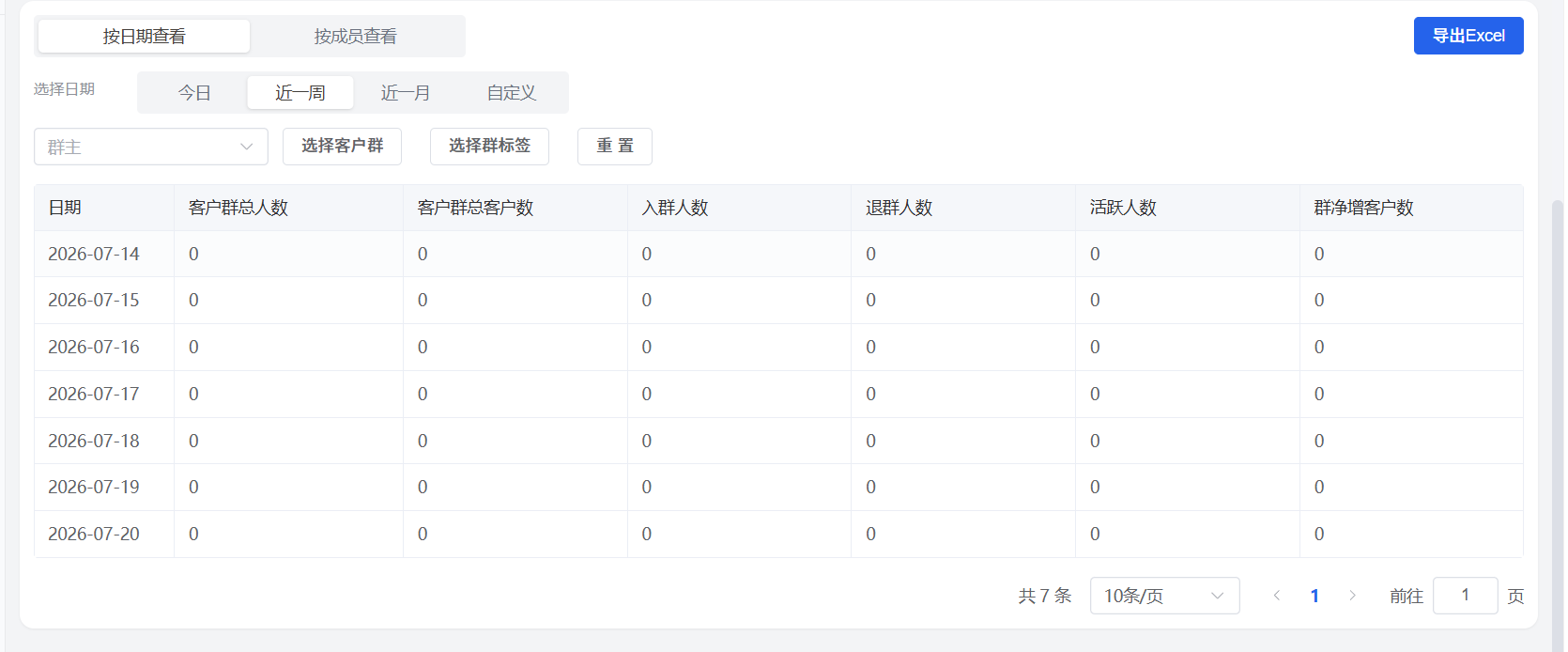This screenshot has width=1568, height=652.
Task: Select the 自定义 date range
Action: tap(512, 93)
